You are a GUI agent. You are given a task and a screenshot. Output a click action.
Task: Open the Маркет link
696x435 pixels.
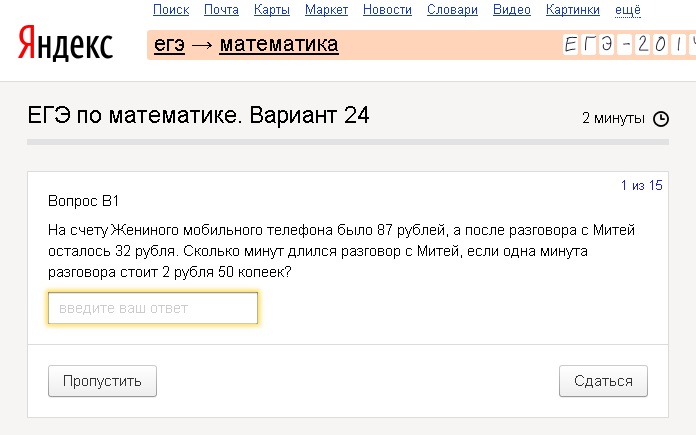pyautogui.click(x=326, y=10)
